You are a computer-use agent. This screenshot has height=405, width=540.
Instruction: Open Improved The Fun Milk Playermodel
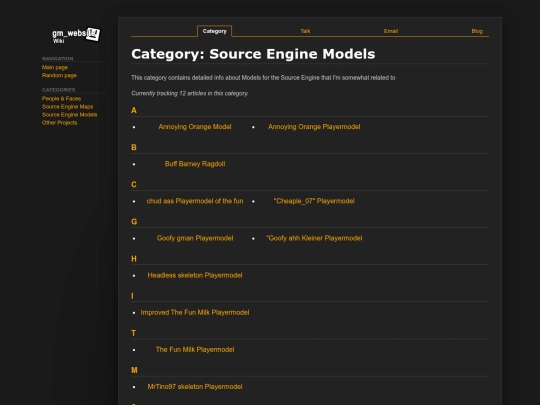point(195,313)
